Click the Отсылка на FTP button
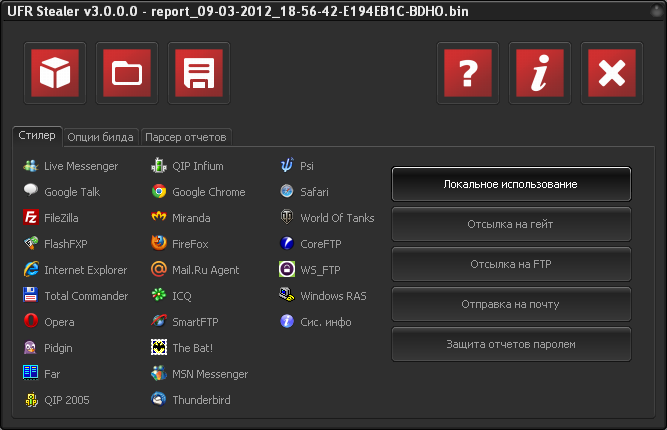Viewport: 667px width, 430px height. click(x=511, y=264)
